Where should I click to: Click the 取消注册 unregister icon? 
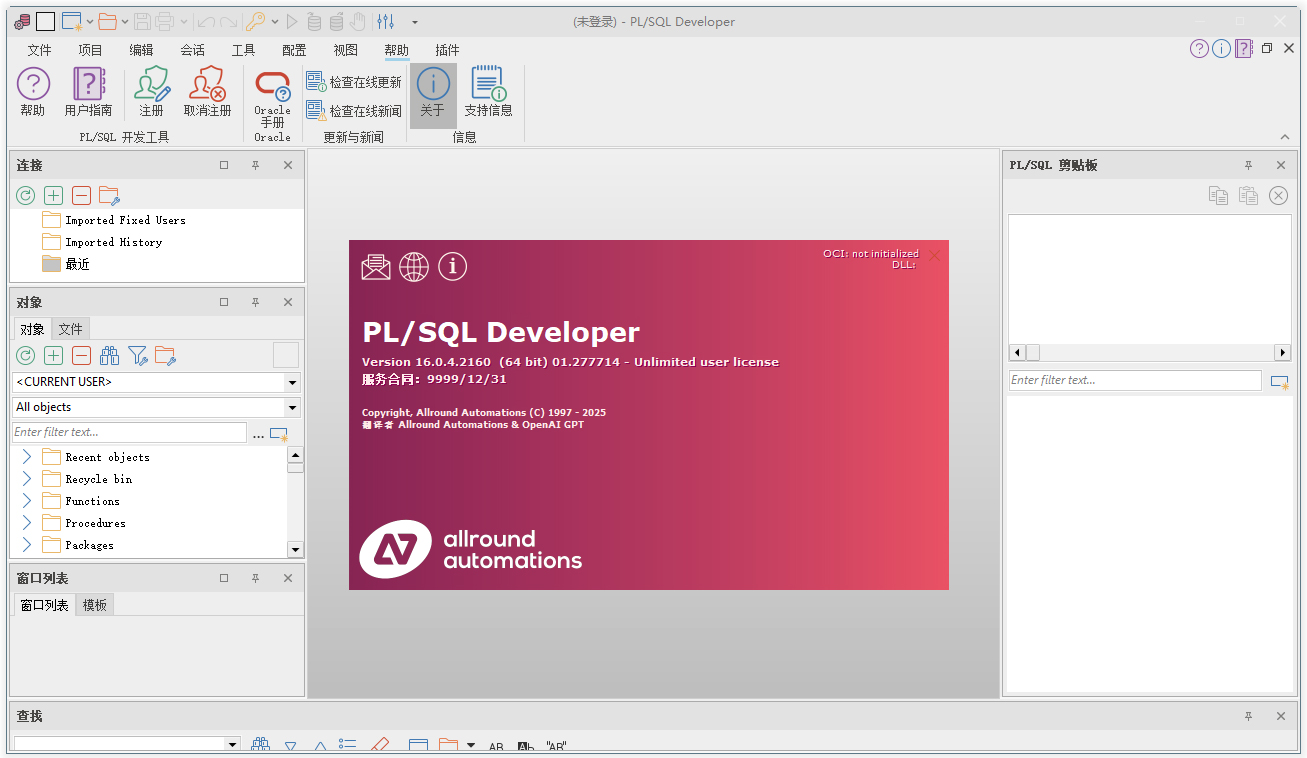tap(207, 90)
